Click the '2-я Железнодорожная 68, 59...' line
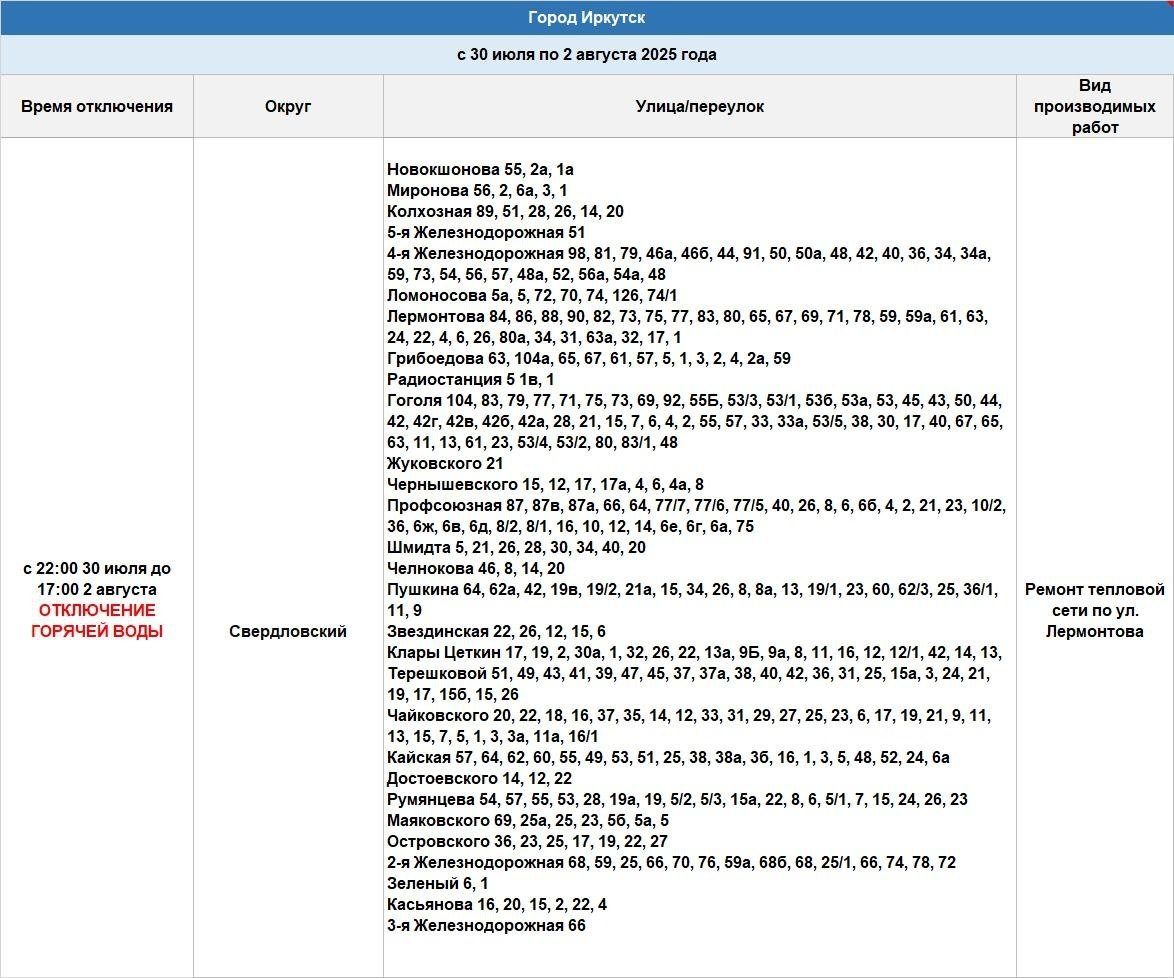This screenshot has width=1174, height=978. pos(672,861)
